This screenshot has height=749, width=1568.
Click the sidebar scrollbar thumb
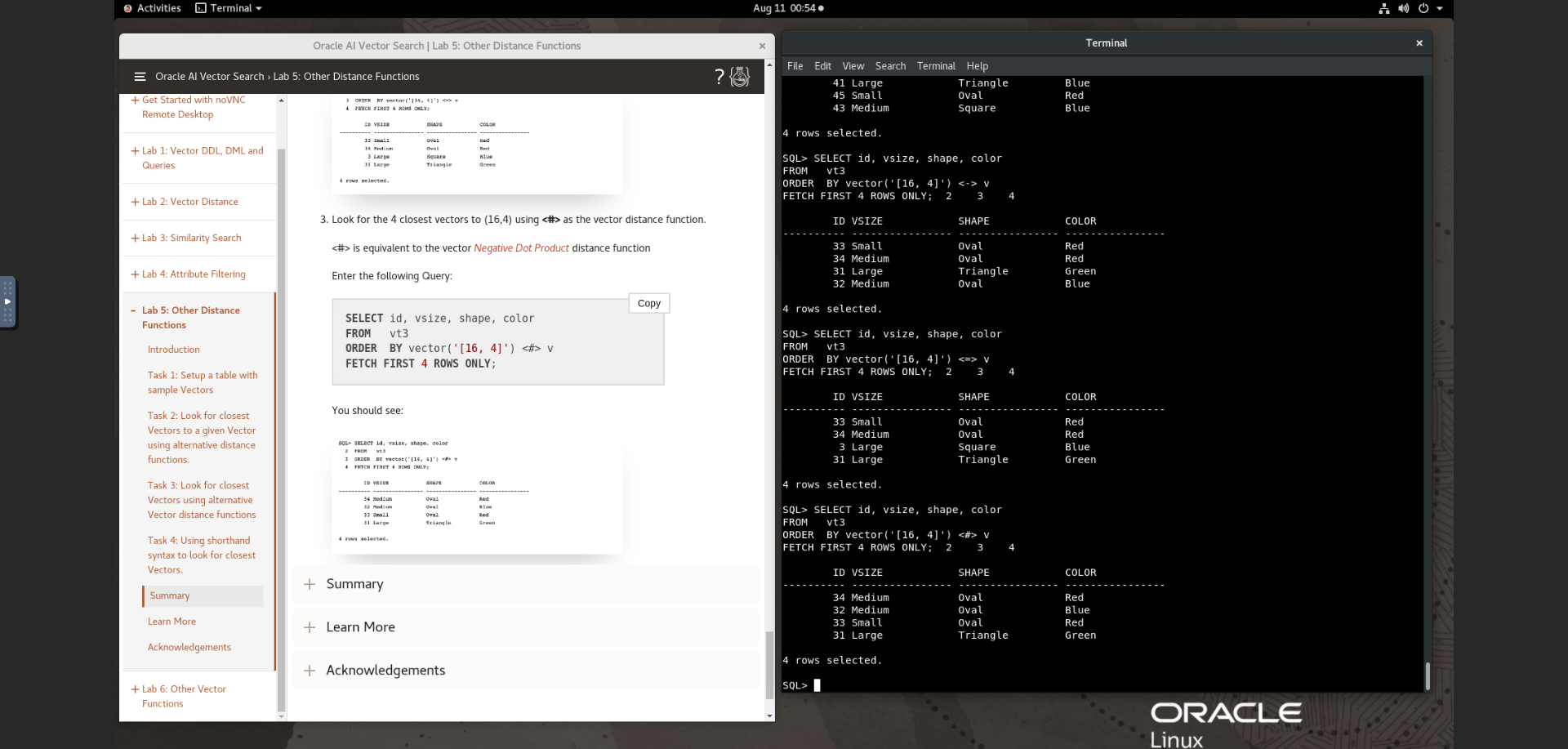[281, 430]
